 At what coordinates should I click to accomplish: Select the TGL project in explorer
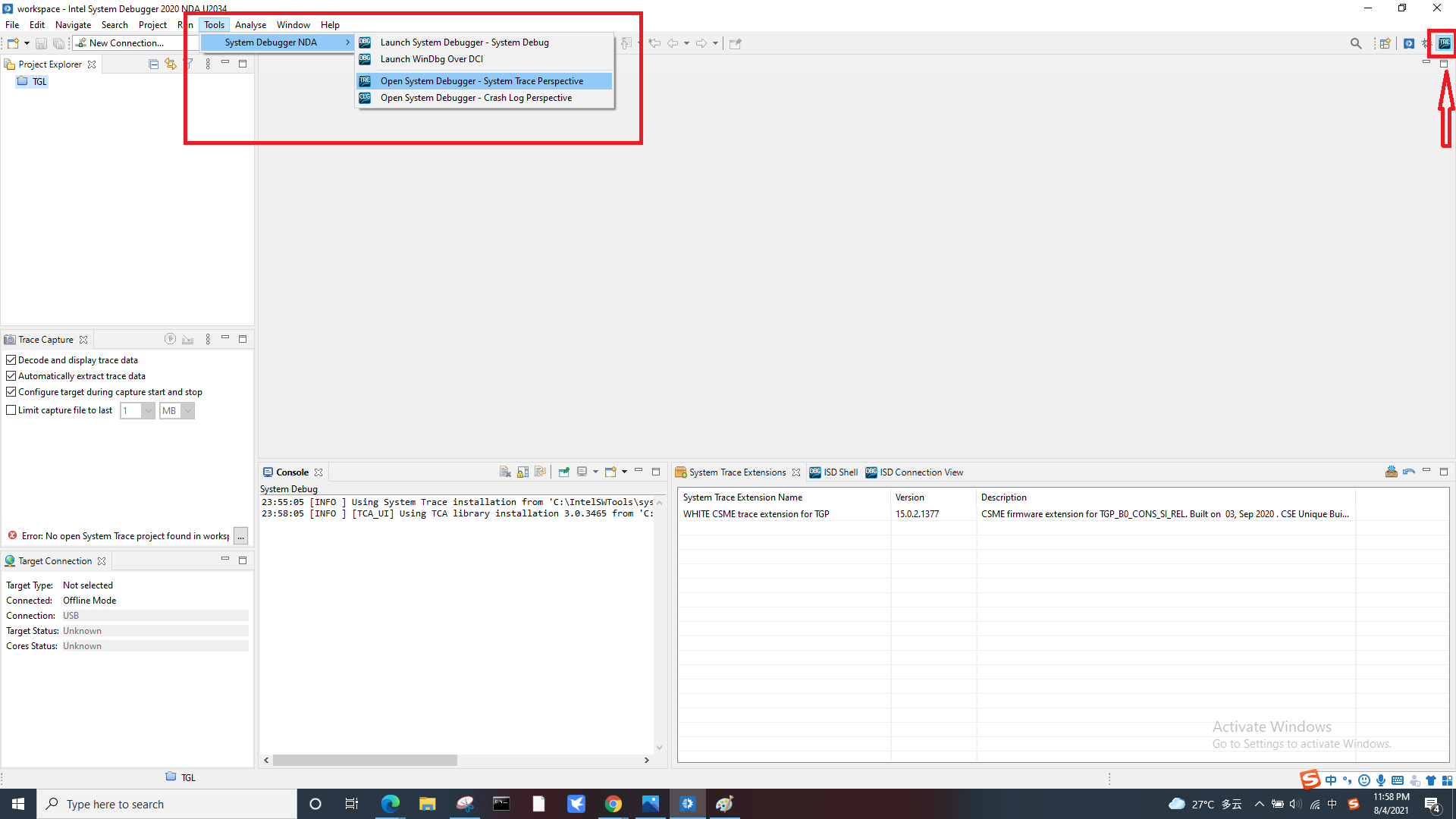point(39,82)
